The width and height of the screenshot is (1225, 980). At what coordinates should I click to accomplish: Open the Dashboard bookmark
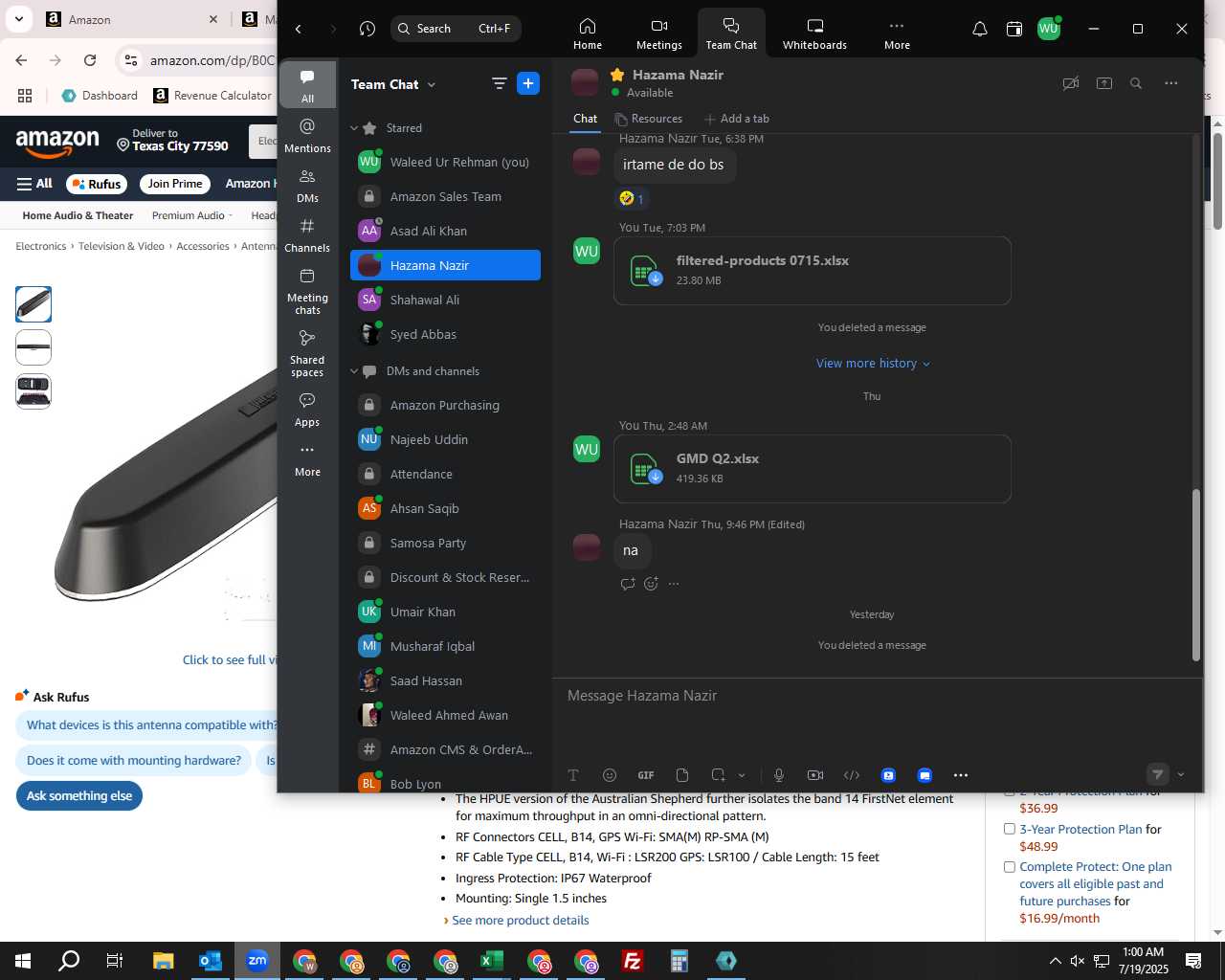pyautogui.click(x=100, y=96)
